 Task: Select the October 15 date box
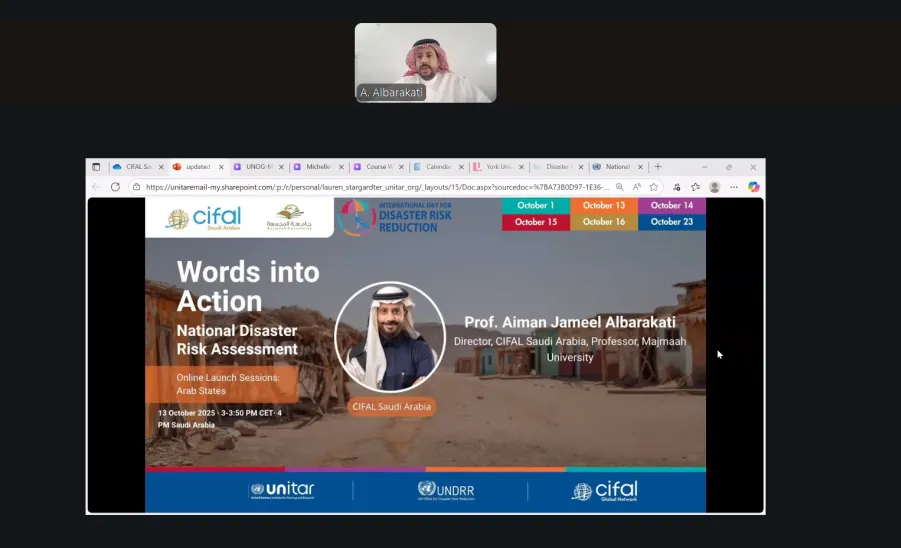click(x=536, y=222)
